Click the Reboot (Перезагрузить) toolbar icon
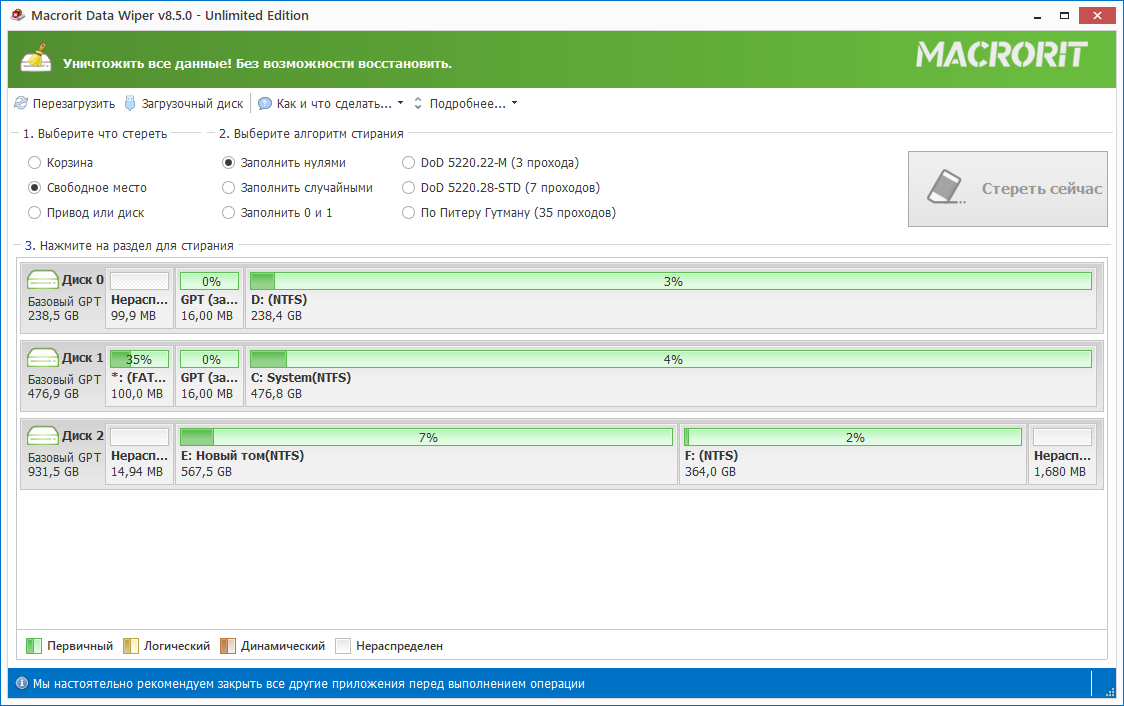The width and height of the screenshot is (1124, 706). (x=21, y=103)
